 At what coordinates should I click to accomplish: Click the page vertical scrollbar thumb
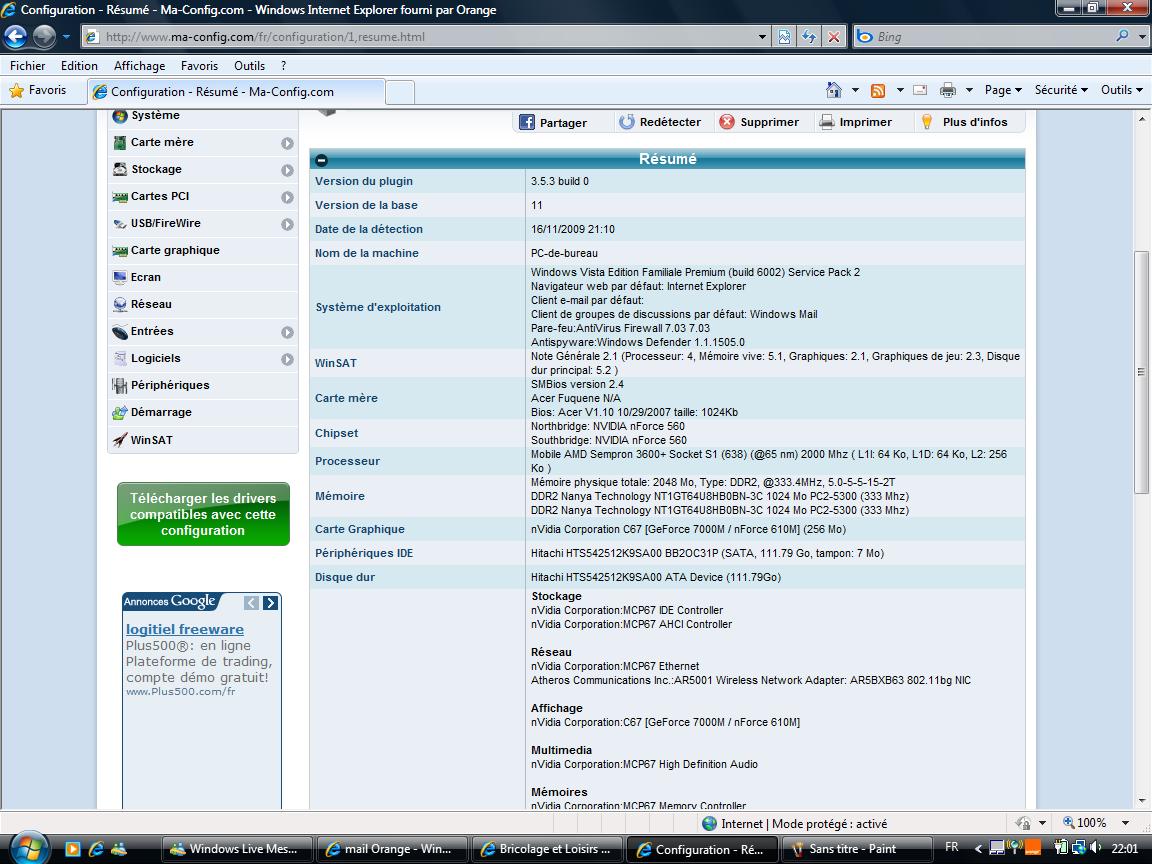(x=1141, y=372)
